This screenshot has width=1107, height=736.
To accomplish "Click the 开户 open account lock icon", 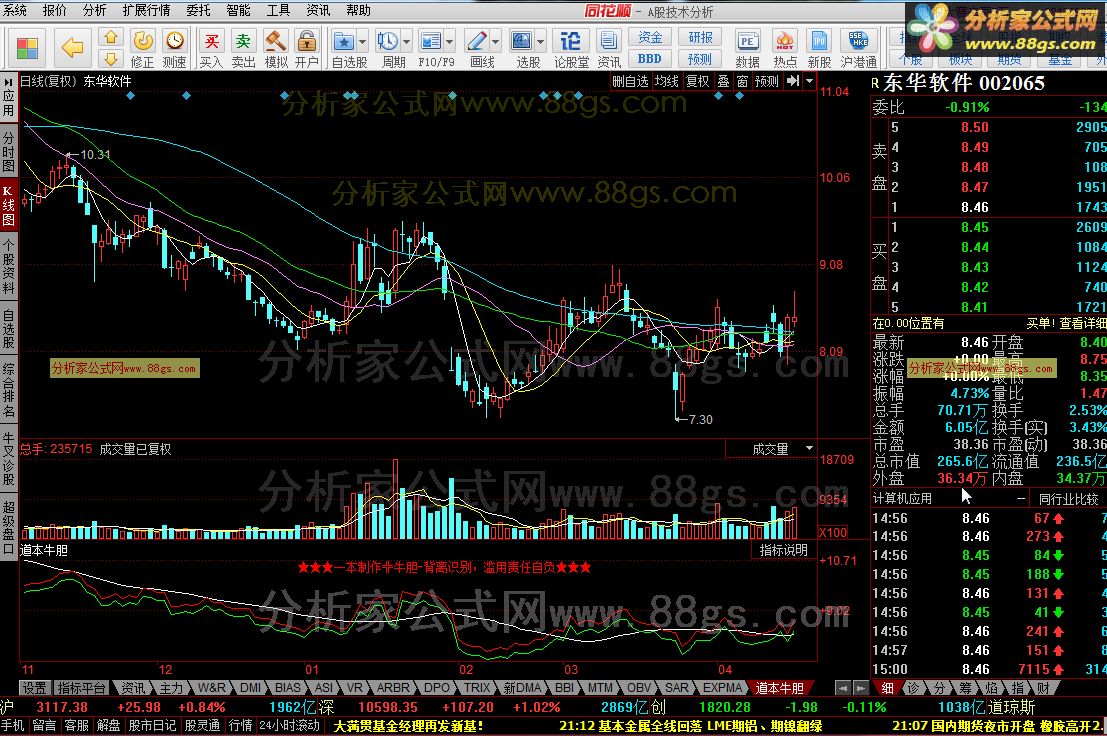I will [x=306, y=40].
